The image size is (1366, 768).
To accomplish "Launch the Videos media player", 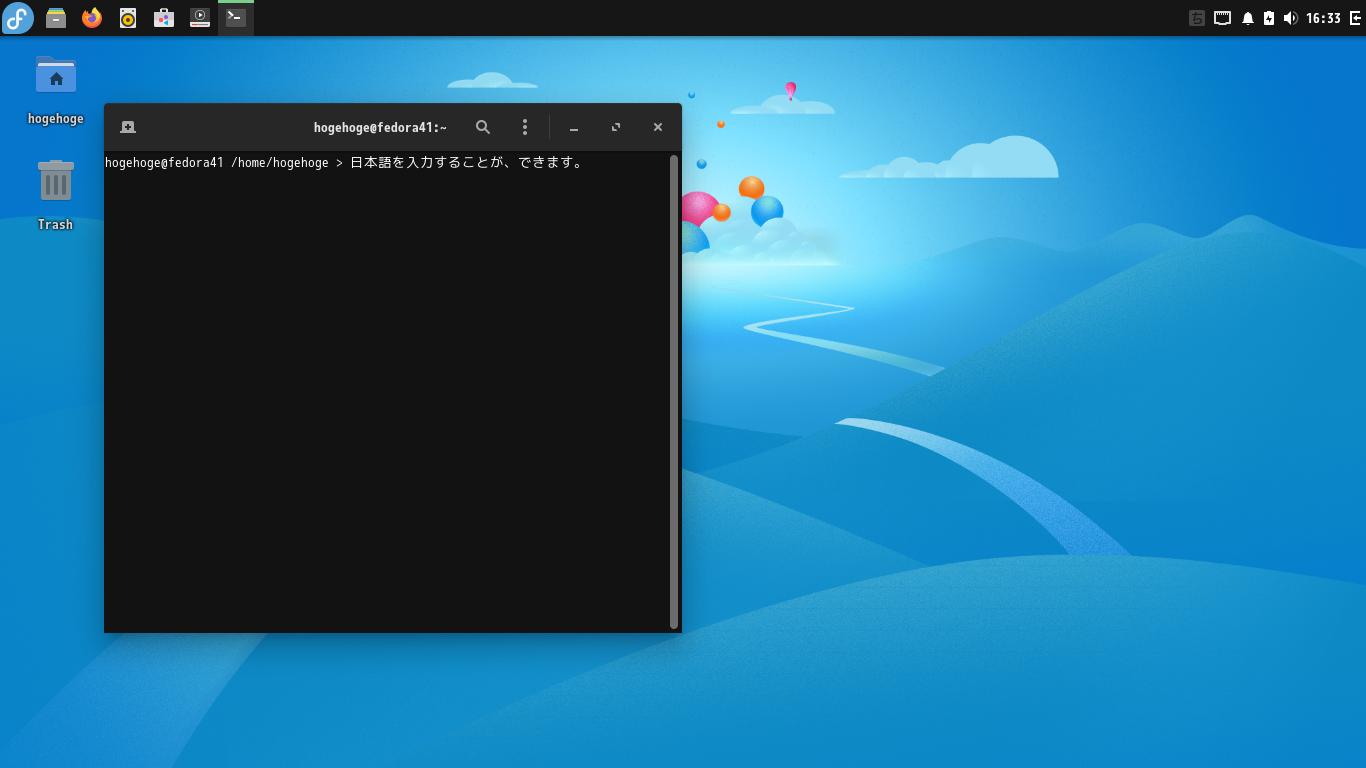I will [x=199, y=17].
